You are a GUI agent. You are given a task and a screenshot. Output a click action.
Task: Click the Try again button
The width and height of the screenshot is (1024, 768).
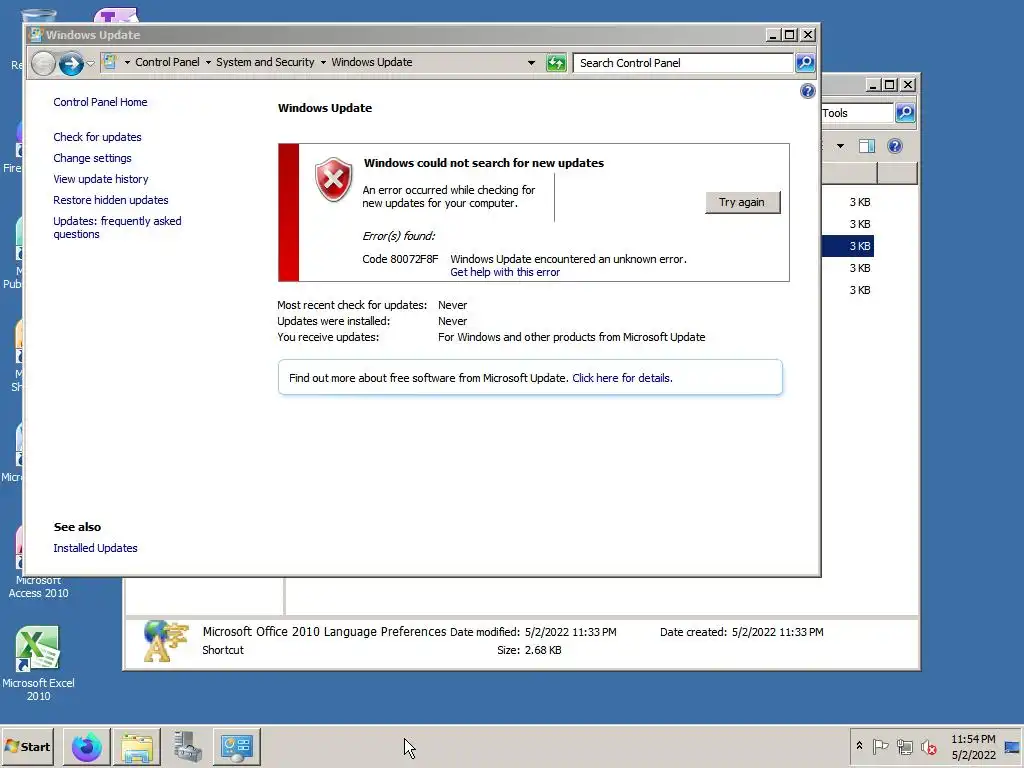click(742, 202)
